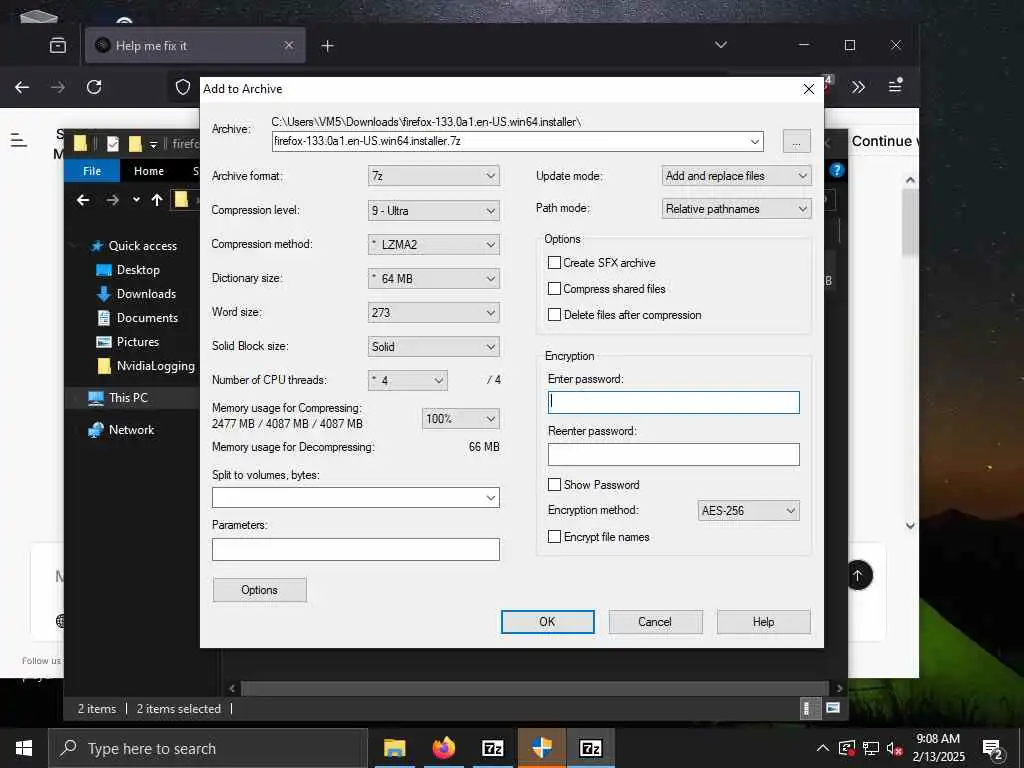Click the Parameters text field
Screen dimensions: 1024x768
tap(356, 550)
